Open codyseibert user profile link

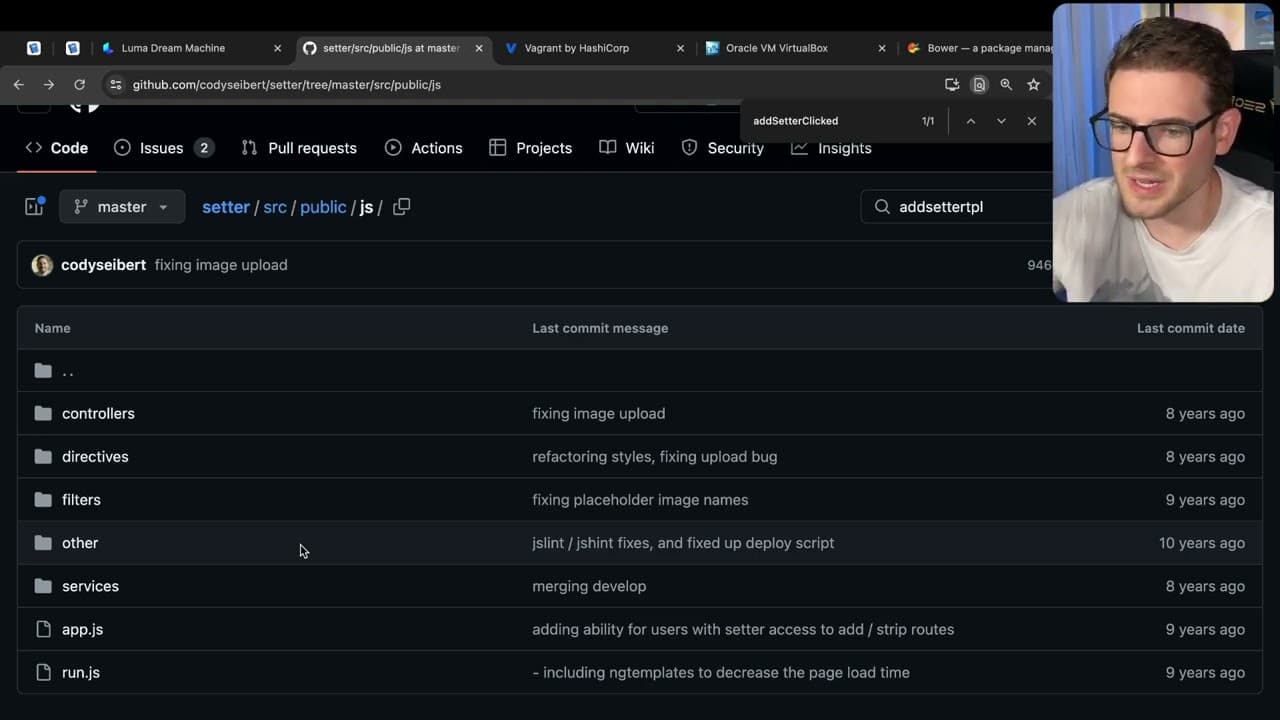point(103,265)
